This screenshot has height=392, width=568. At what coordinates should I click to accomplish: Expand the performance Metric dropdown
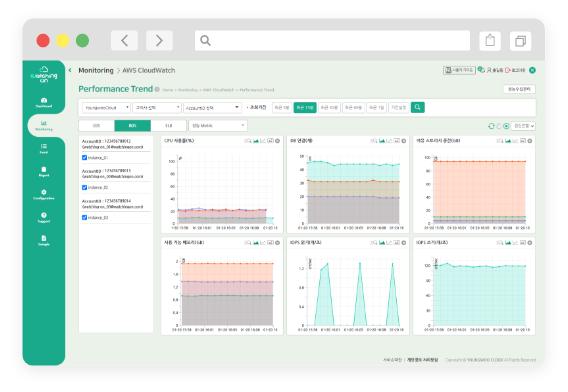(218, 126)
